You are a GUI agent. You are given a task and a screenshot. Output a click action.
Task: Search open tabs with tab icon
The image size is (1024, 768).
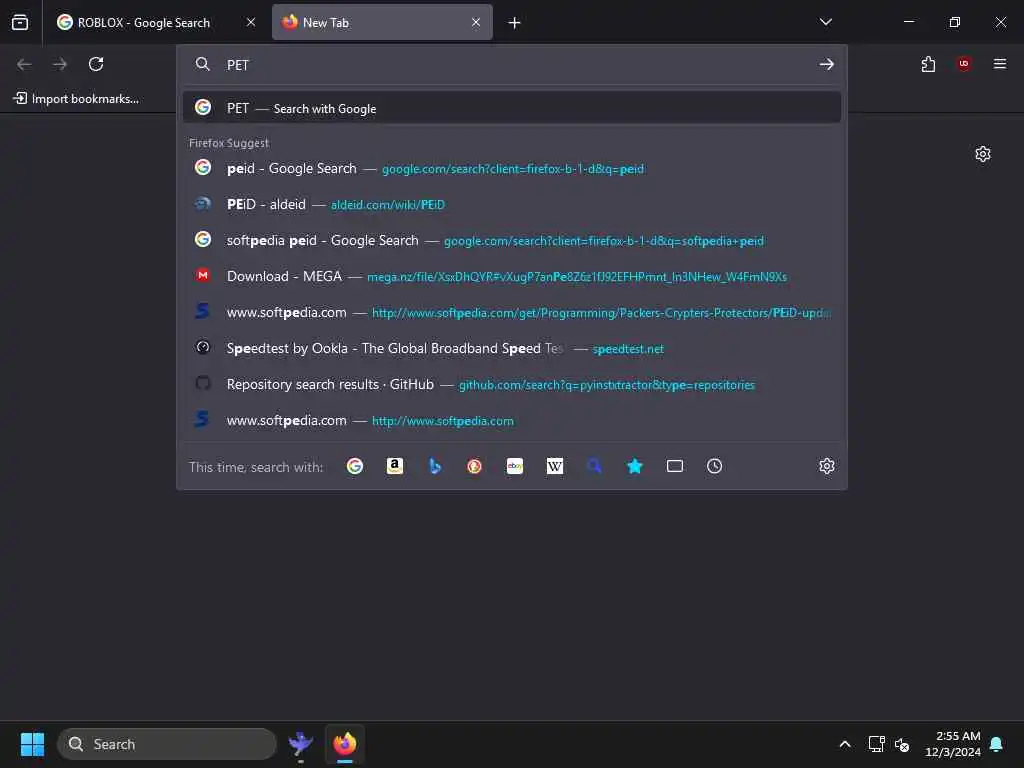pos(675,466)
